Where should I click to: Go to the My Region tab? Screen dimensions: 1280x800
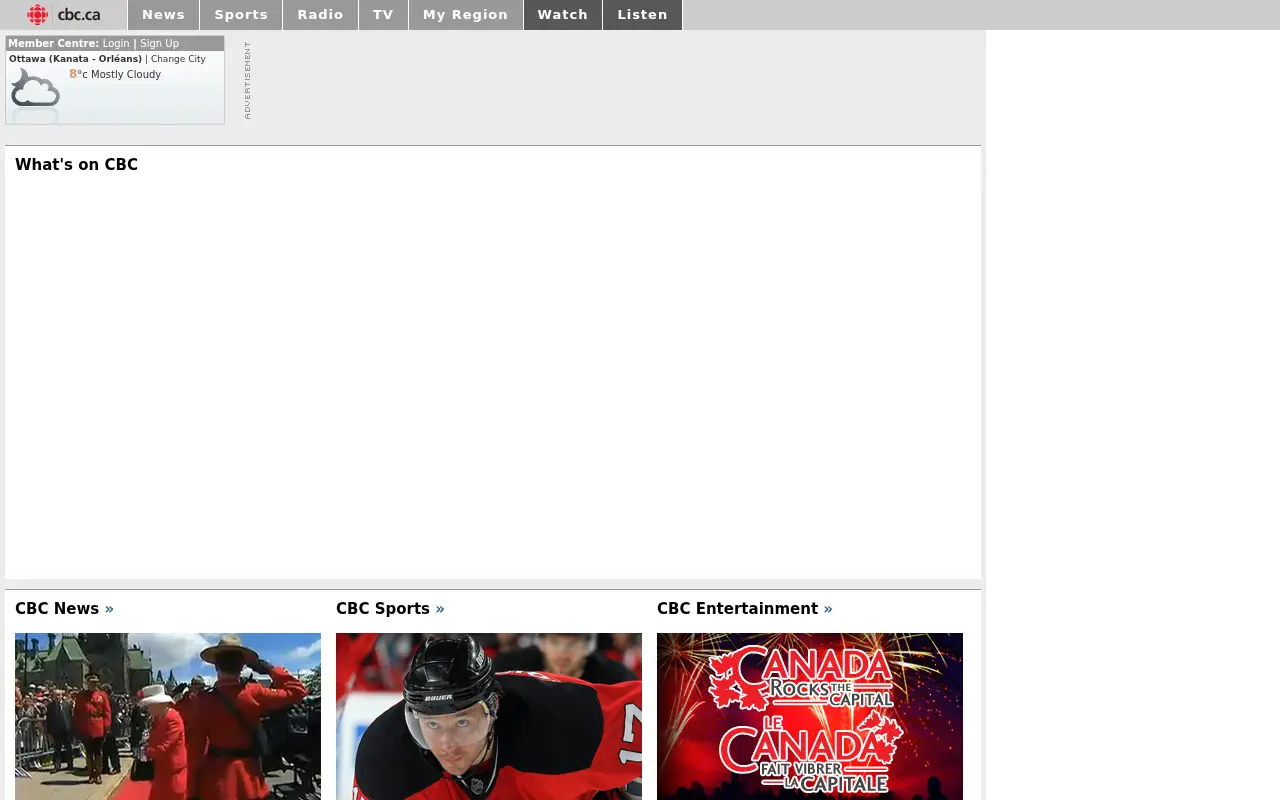(465, 15)
